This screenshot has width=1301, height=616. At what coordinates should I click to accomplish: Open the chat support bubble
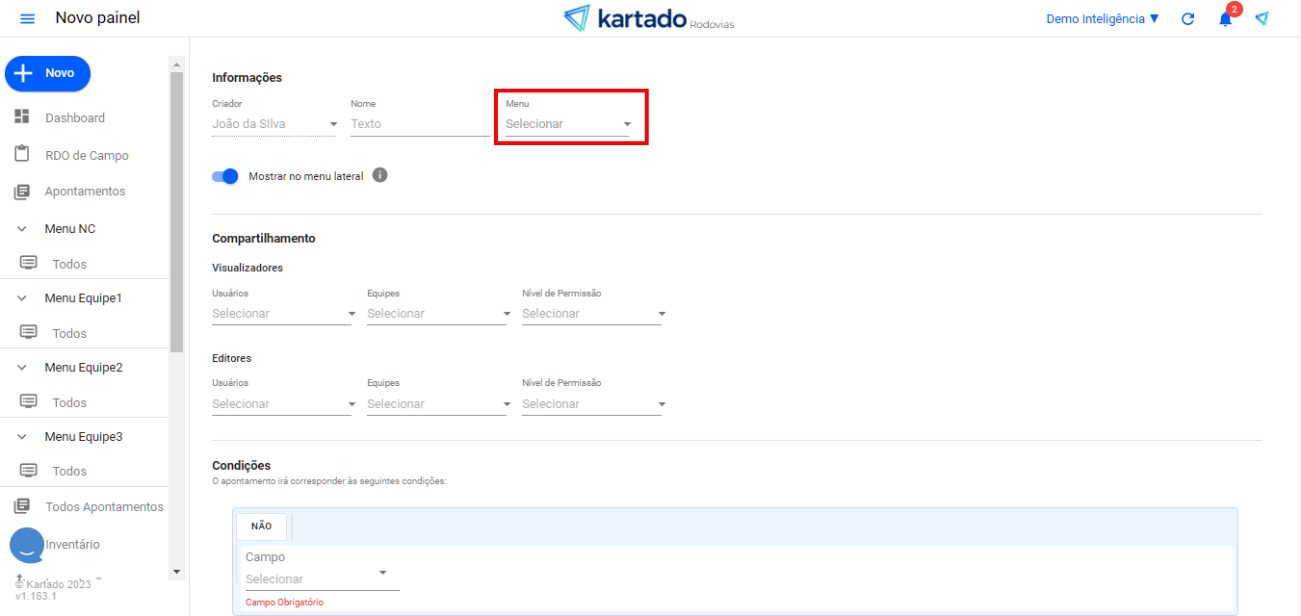27,545
